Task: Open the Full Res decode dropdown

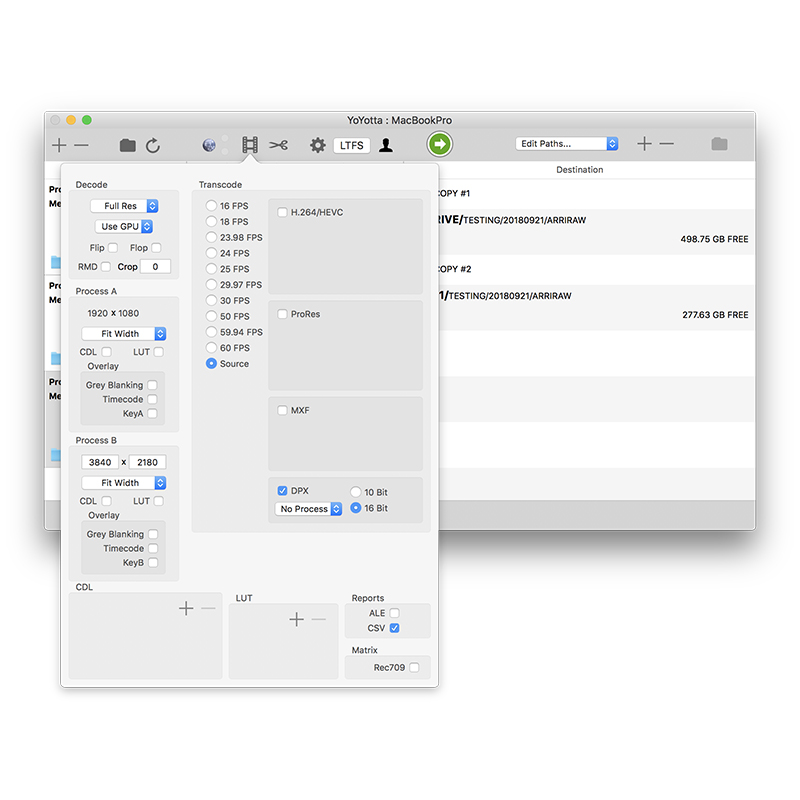Action: pos(124,206)
